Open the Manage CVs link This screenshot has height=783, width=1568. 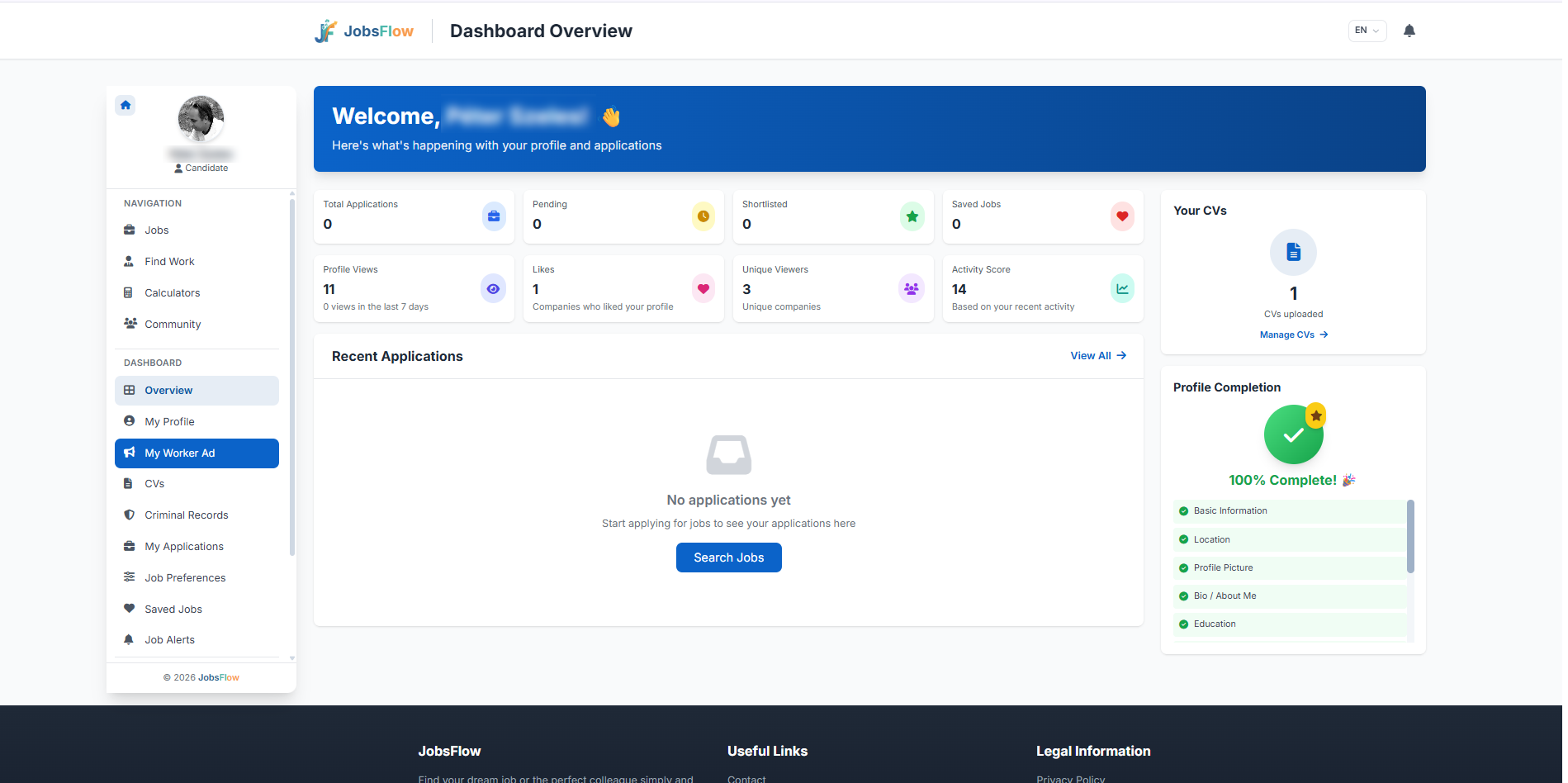pos(1292,335)
